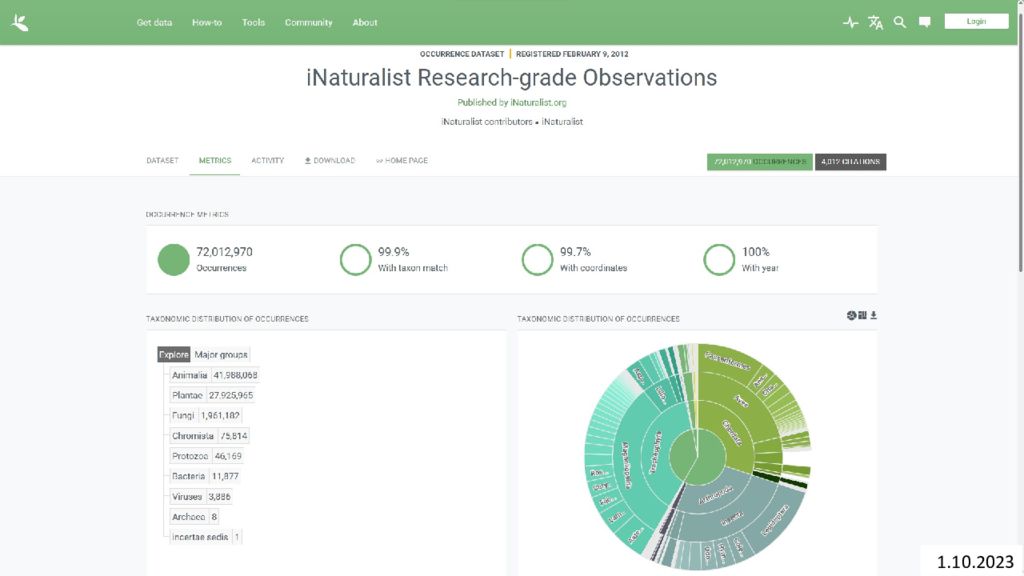Viewport: 1024px width, 576px height.
Task: Click the 99.7% with coordinates ring
Action: 537,259
